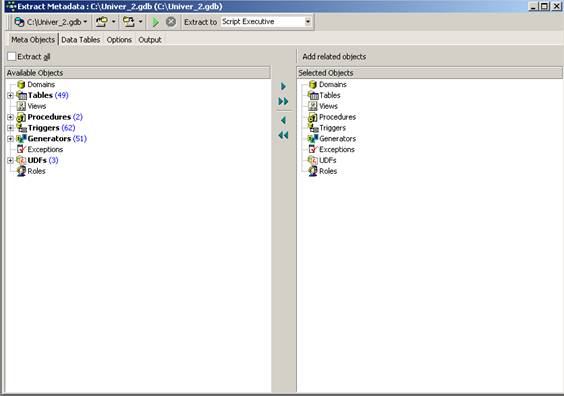Select Domains label in Available Objects
The width and height of the screenshot is (564, 396).
click(x=41, y=85)
